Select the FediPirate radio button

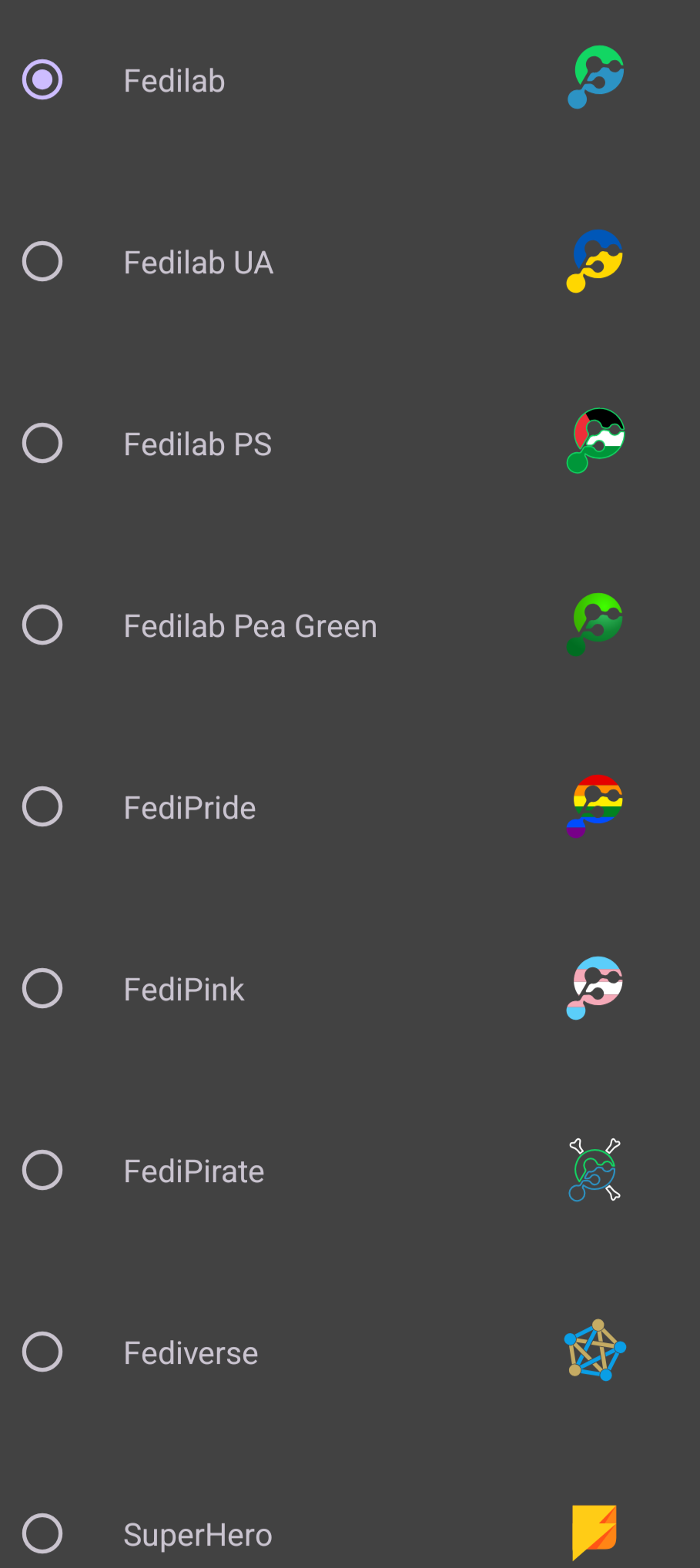point(42,1170)
